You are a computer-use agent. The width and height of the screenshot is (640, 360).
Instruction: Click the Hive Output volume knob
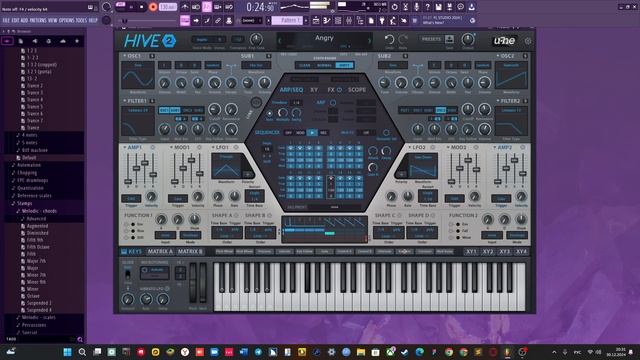(x=468, y=39)
